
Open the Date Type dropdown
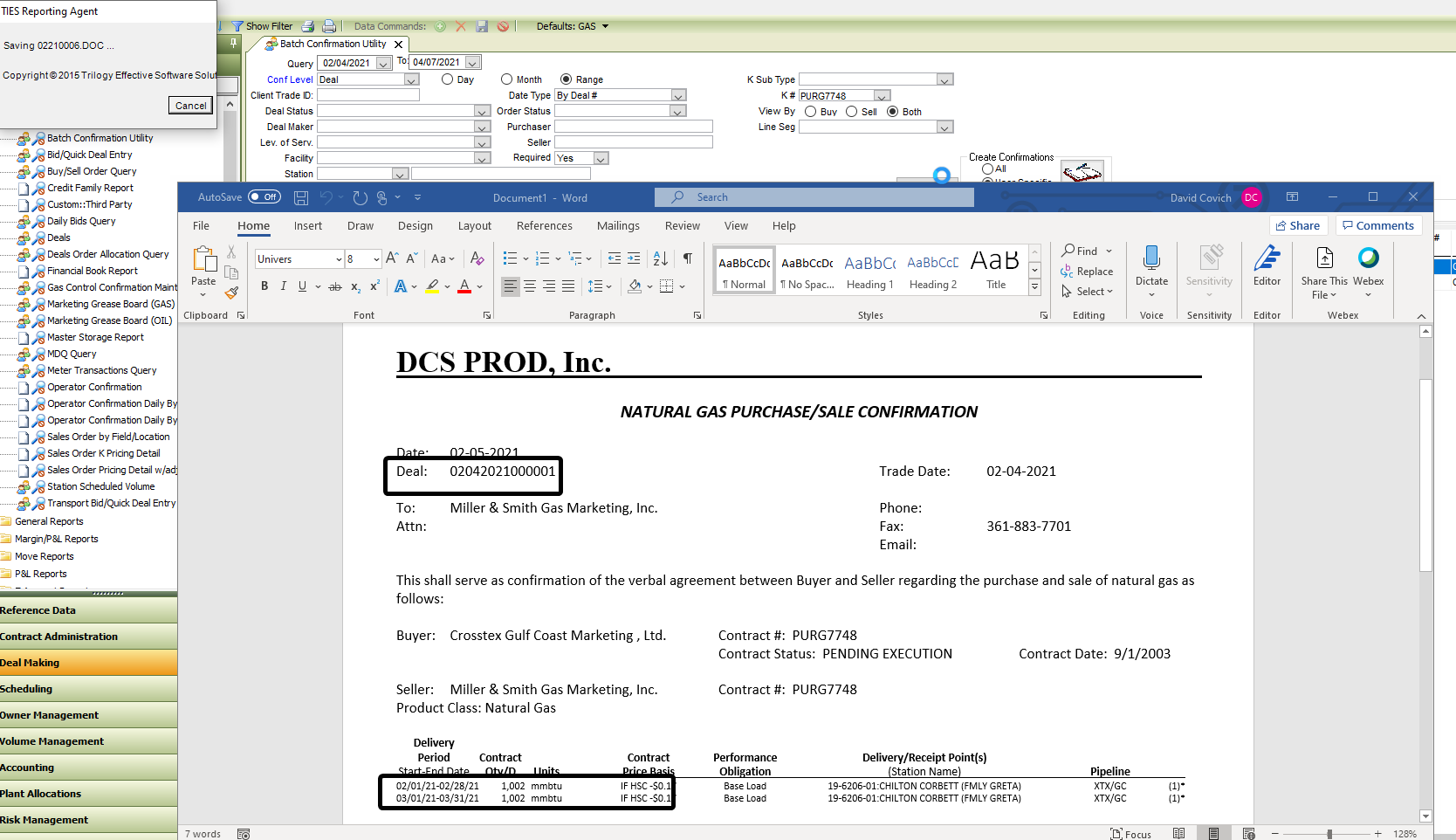click(678, 95)
